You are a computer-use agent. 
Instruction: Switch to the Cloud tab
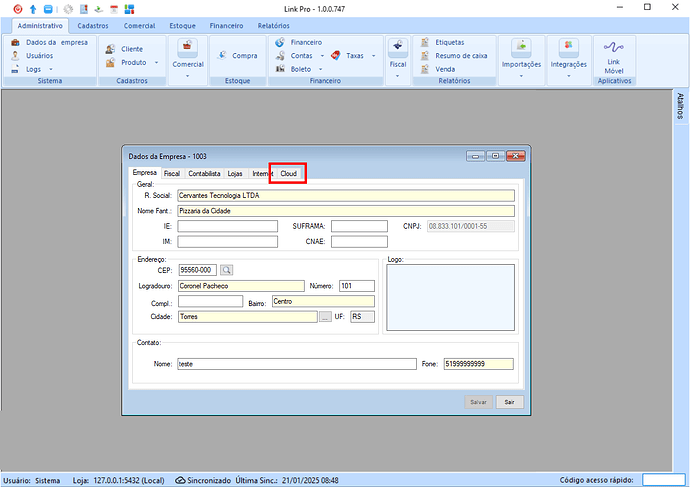coord(288,174)
